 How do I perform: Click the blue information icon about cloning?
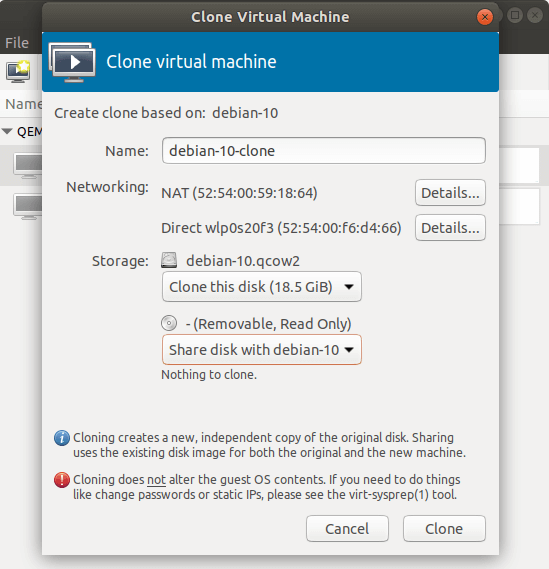pyautogui.click(x=62, y=438)
